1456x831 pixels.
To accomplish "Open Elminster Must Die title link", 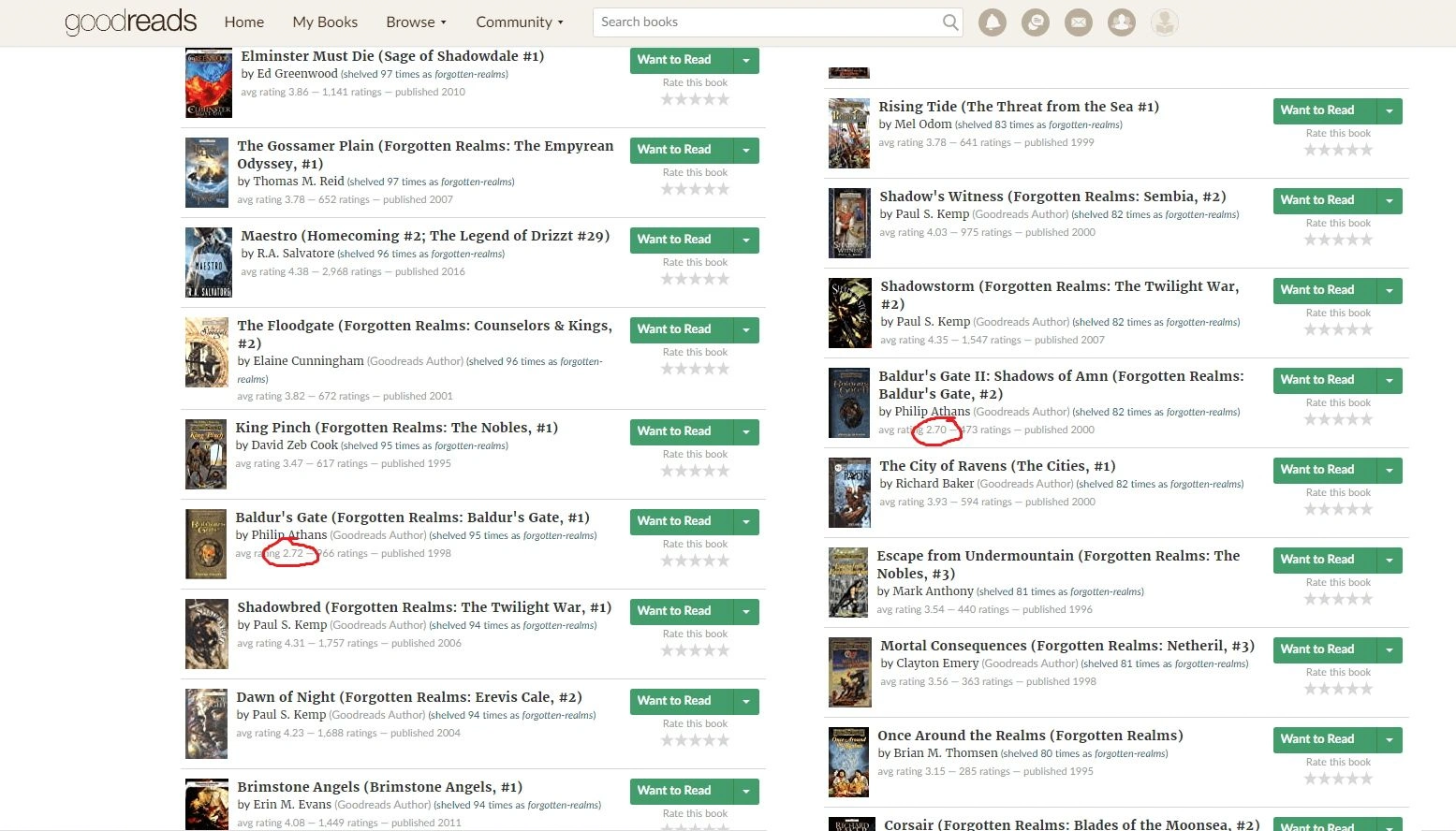I will point(392,56).
